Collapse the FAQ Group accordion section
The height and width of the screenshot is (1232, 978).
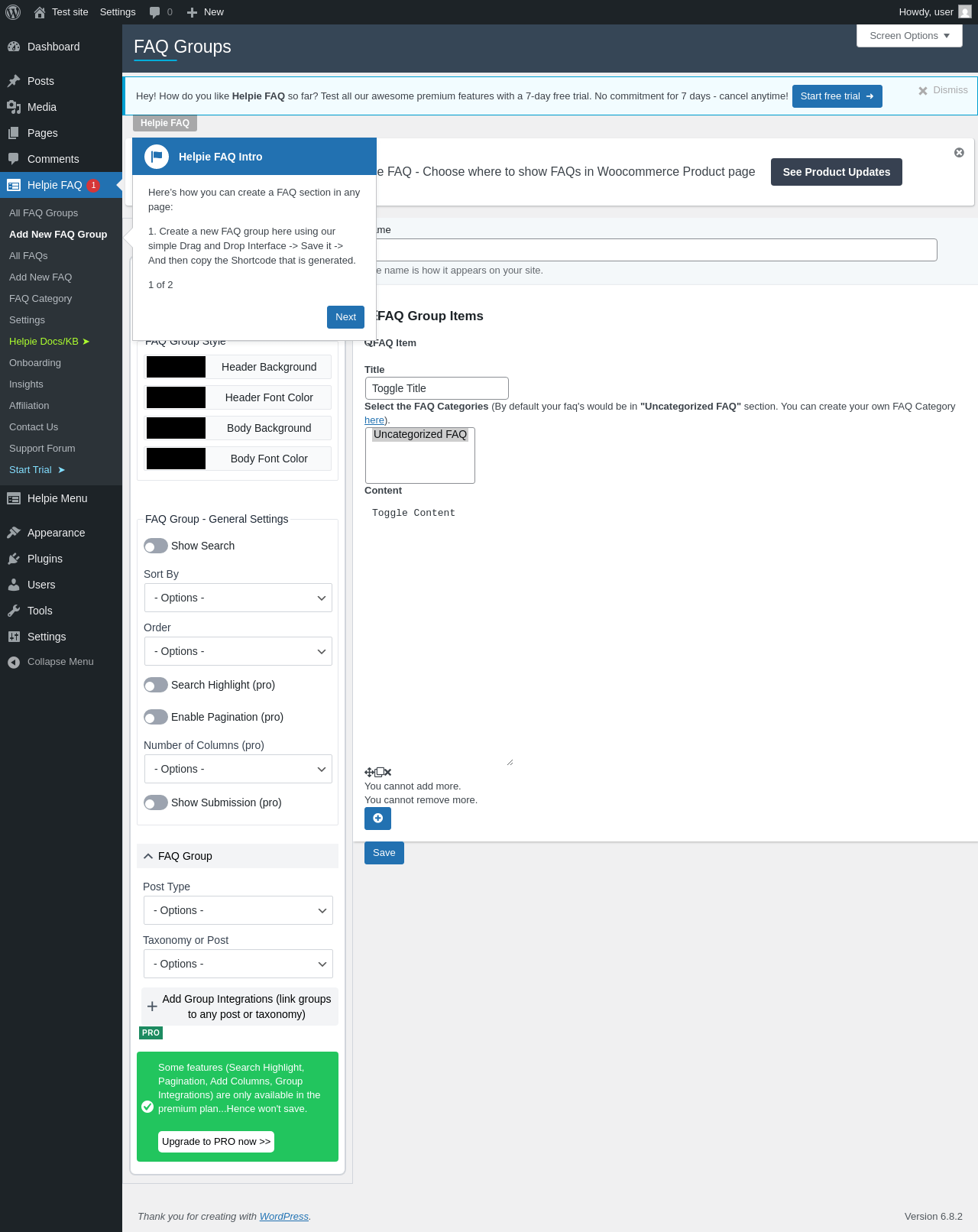[238, 856]
